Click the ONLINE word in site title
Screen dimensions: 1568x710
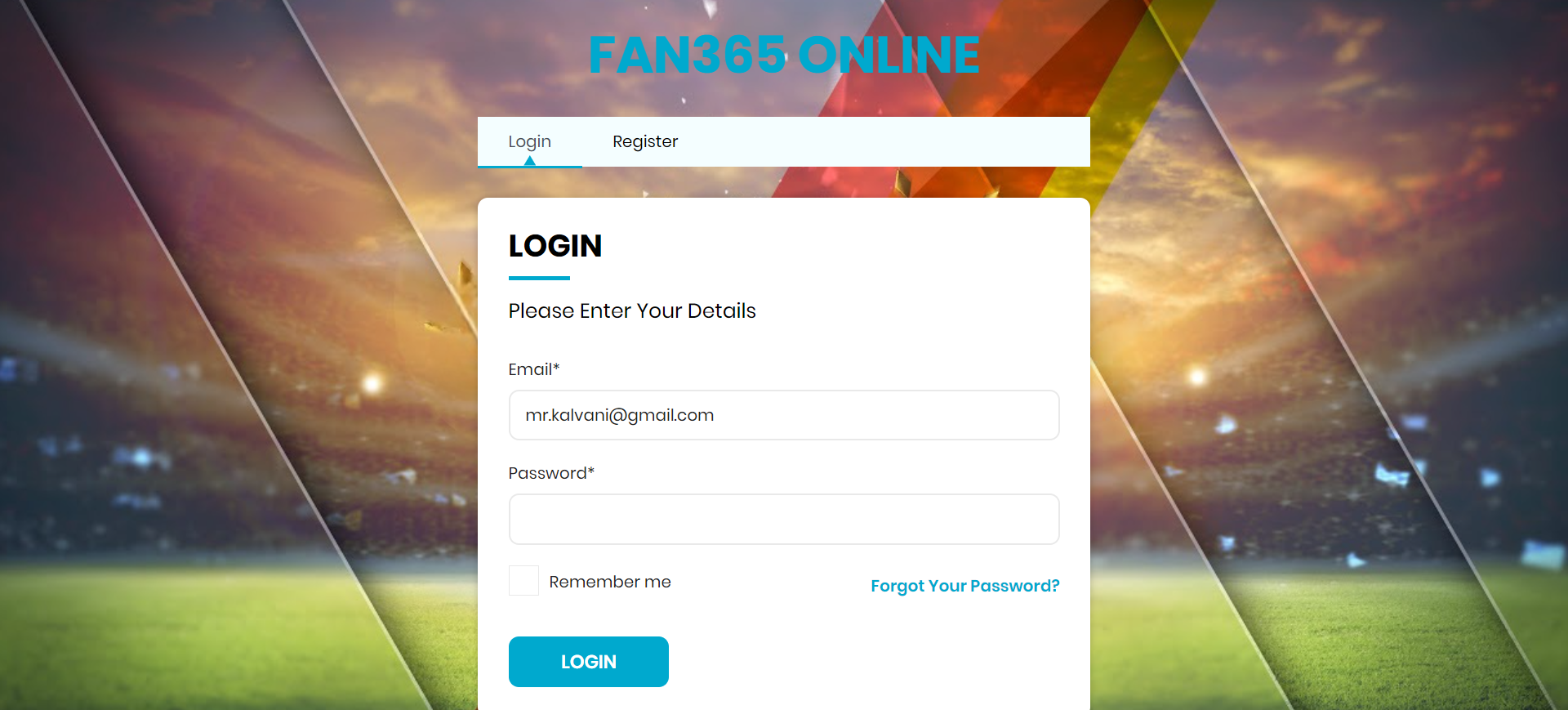pos(889,56)
